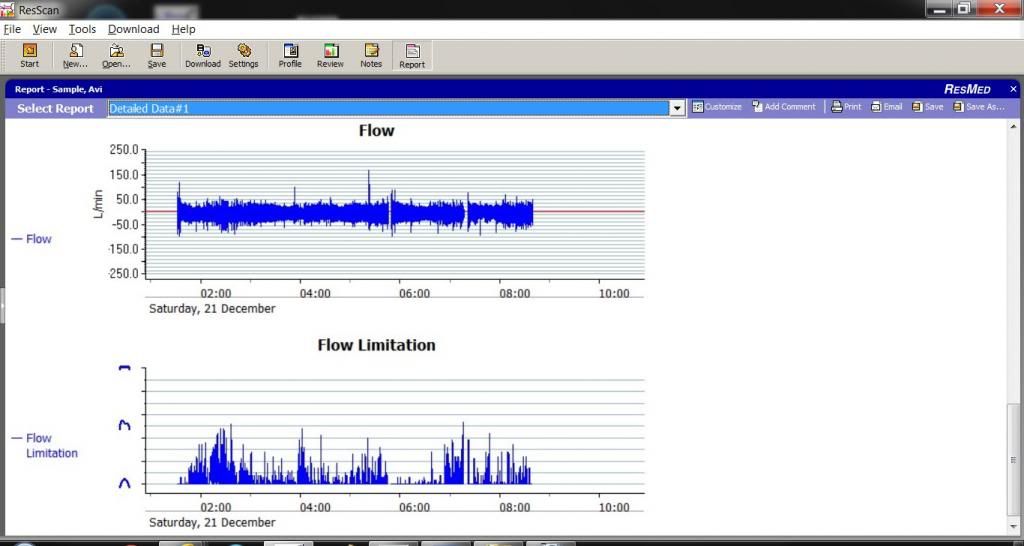The image size is (1024, 546).
Task: Switch to the Review view
Action: tap(330, 56)
